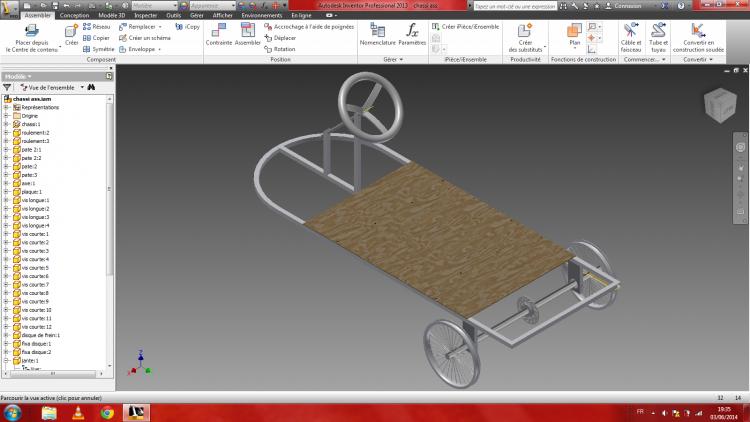
Task: Open the Modèle panel dropdown header
Action: click(18, 76)
